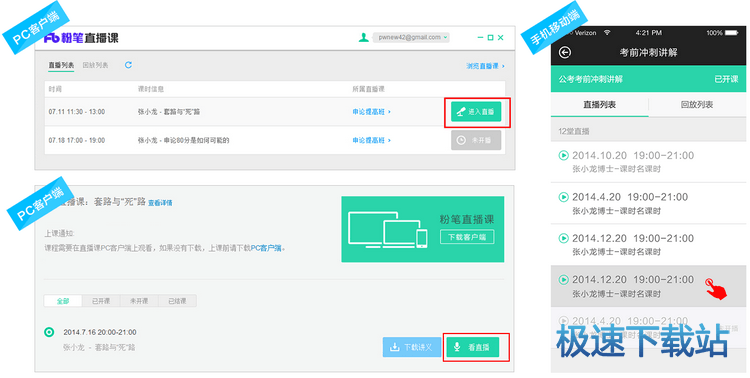Click 2014.7.16 20:00-21:00 lesson time
Screen dimensions: 750x378
(99, 332)
